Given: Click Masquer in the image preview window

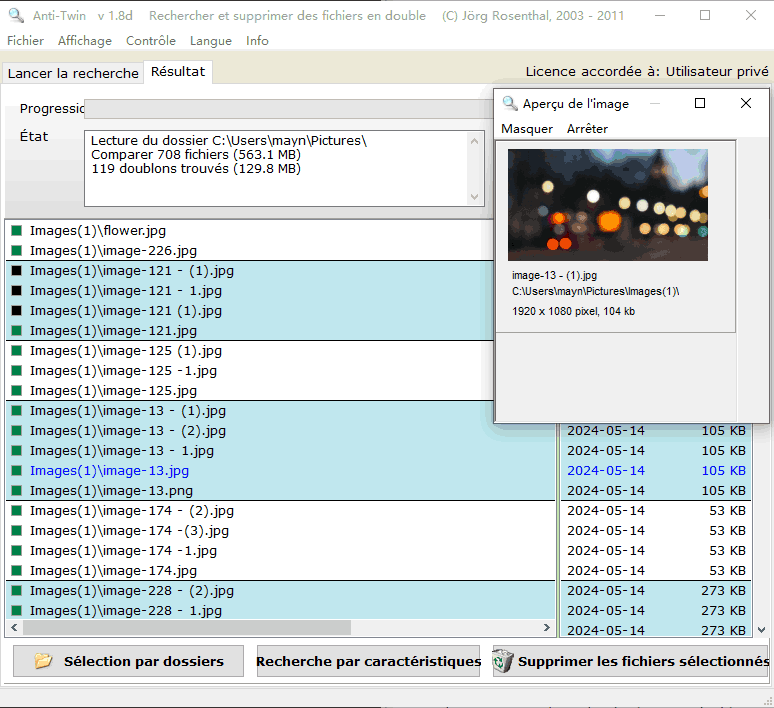Looking at the screenshot, I should coord(527,129).
